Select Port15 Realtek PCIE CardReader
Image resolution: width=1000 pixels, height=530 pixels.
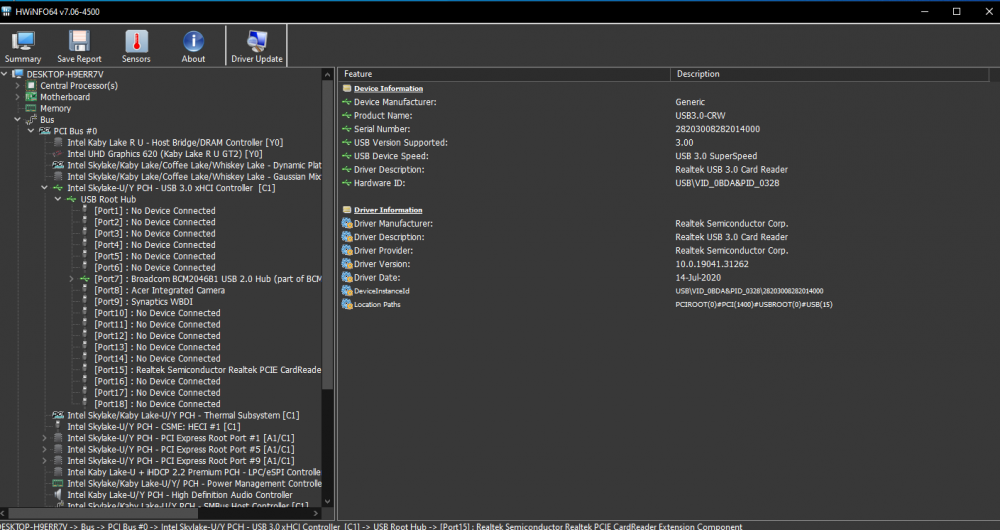(207, 370)
